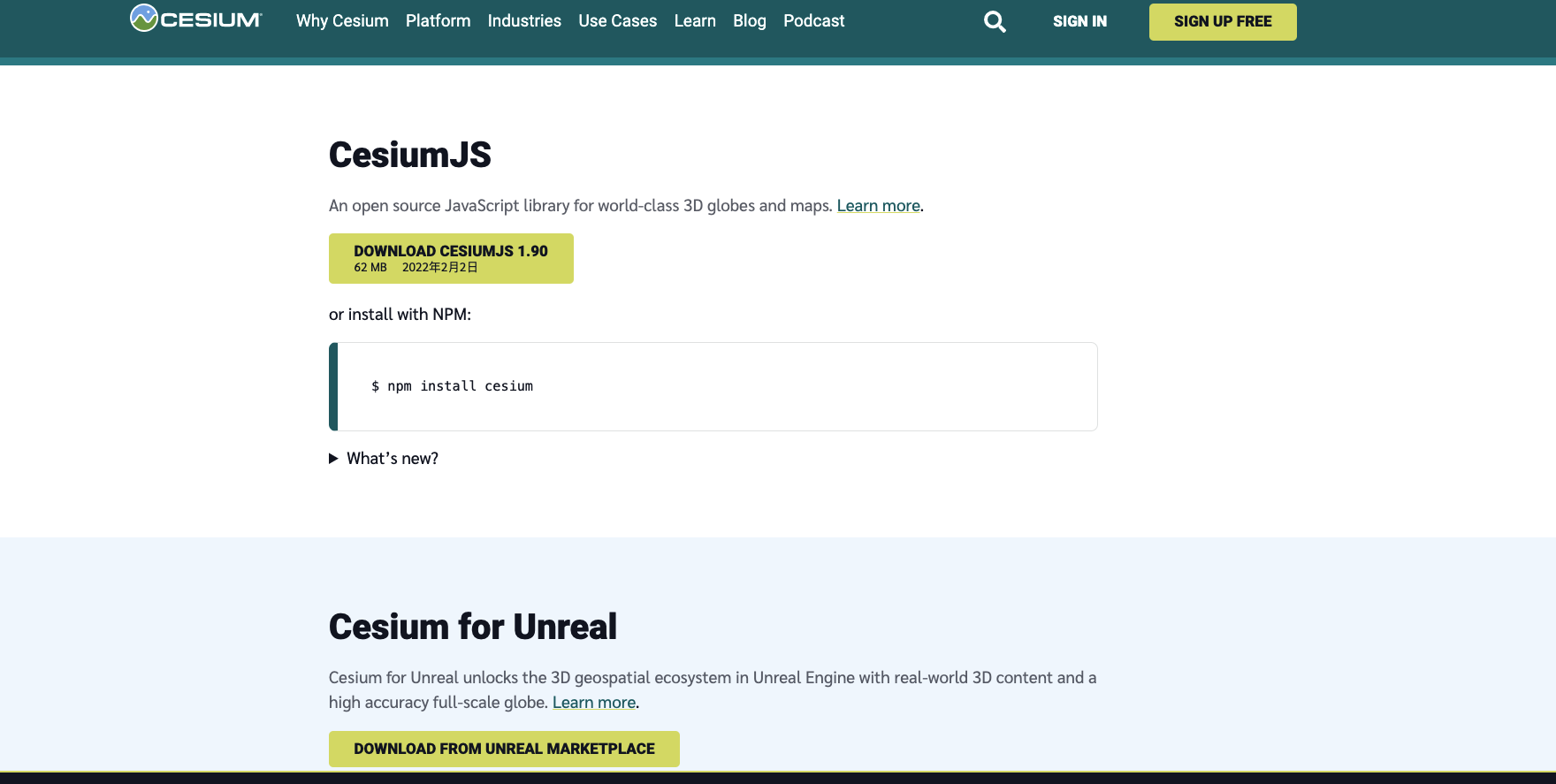
Task: Click the 'or install with NPM:' text
Action: click(400, 315)
